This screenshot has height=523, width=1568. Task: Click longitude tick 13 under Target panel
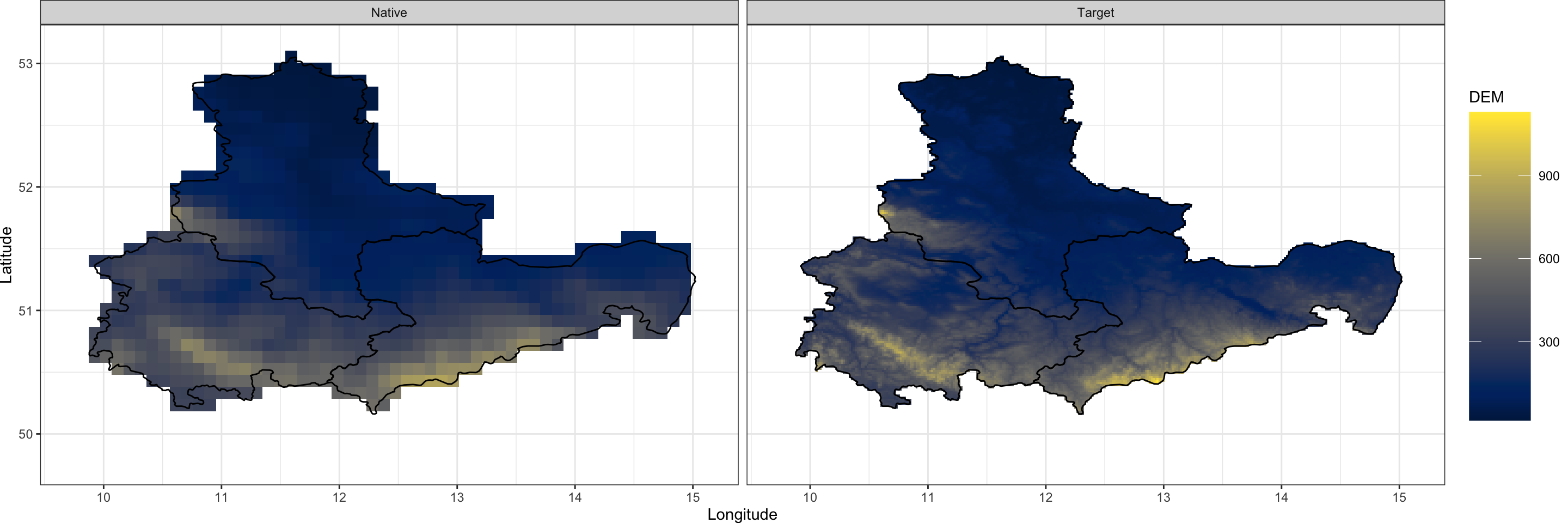click(x=1163, y=497)
